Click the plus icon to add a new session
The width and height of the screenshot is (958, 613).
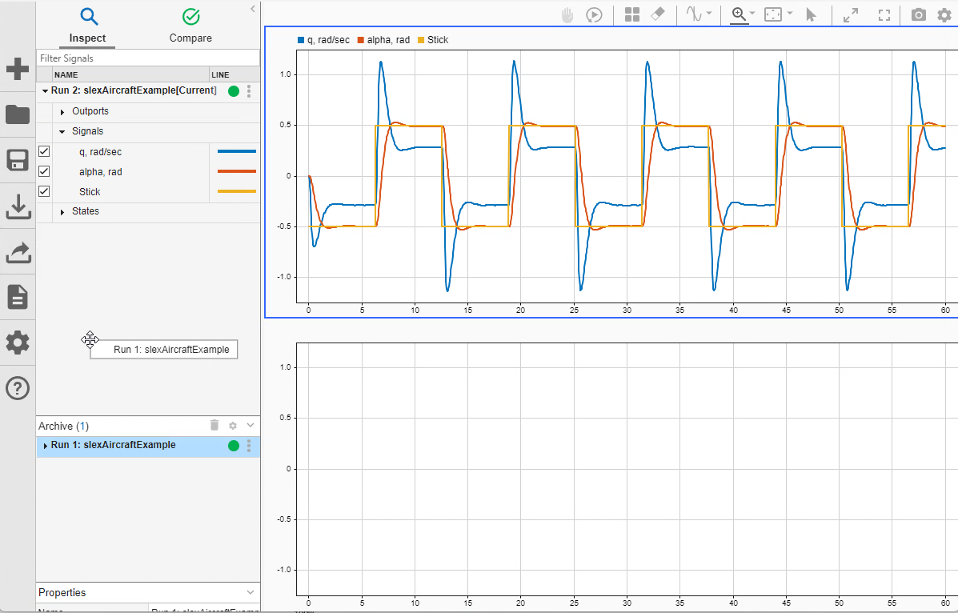[18, 68]
